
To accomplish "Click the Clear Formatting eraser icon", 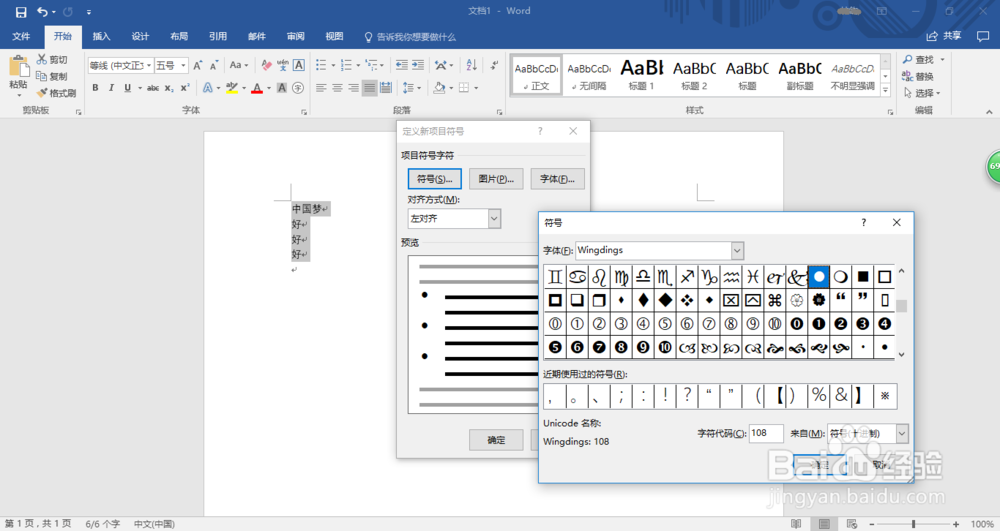I will point(267,65).
